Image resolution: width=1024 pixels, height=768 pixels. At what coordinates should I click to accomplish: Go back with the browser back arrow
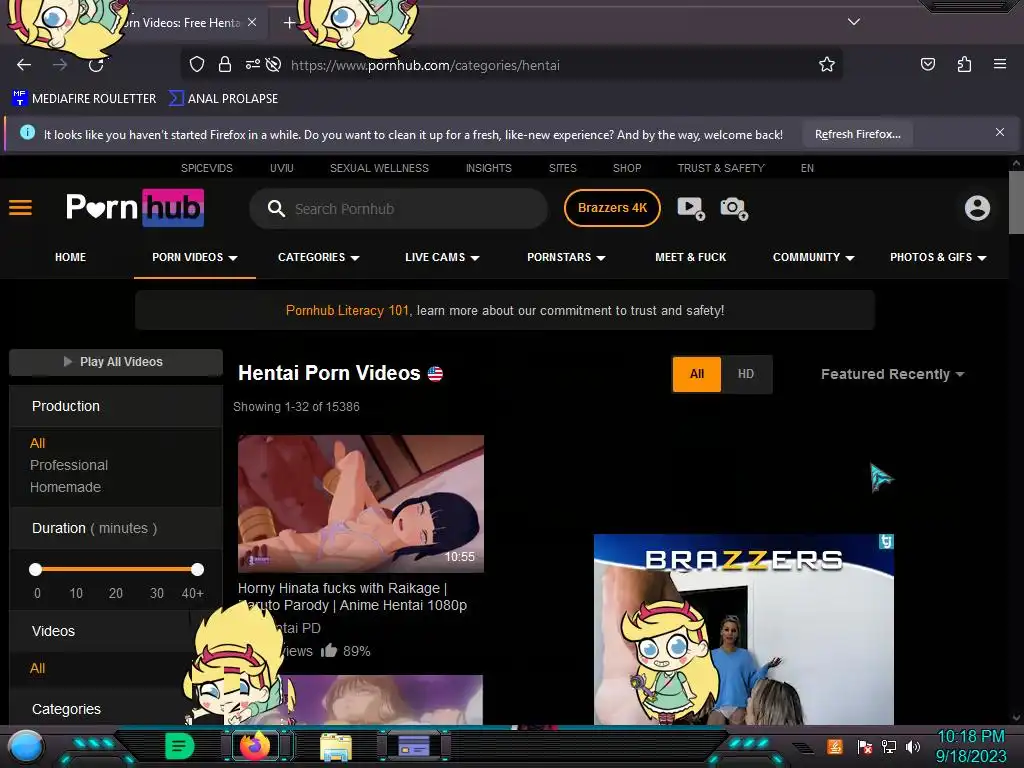pos(24,65)
